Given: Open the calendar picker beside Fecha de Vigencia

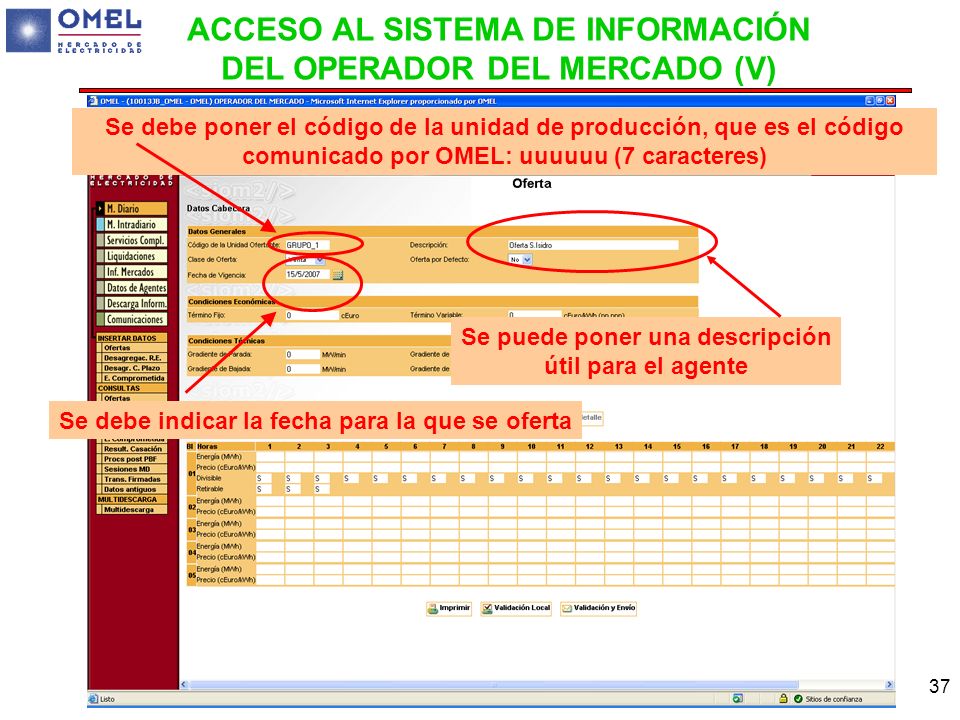Looking at the screenshot, I should click(x=337, y=275).
